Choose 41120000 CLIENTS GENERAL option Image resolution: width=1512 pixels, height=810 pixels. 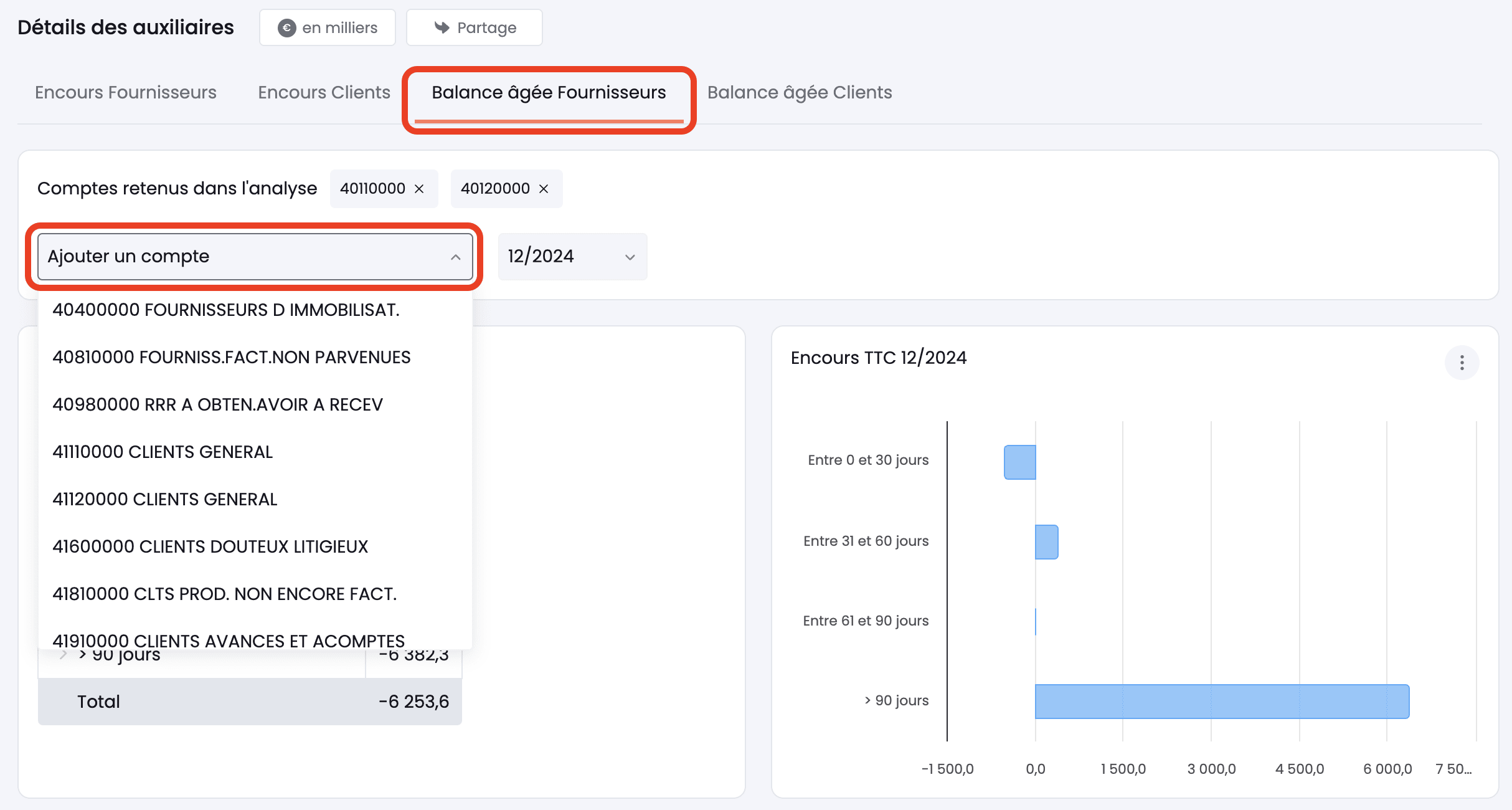[x=255, y=499]
